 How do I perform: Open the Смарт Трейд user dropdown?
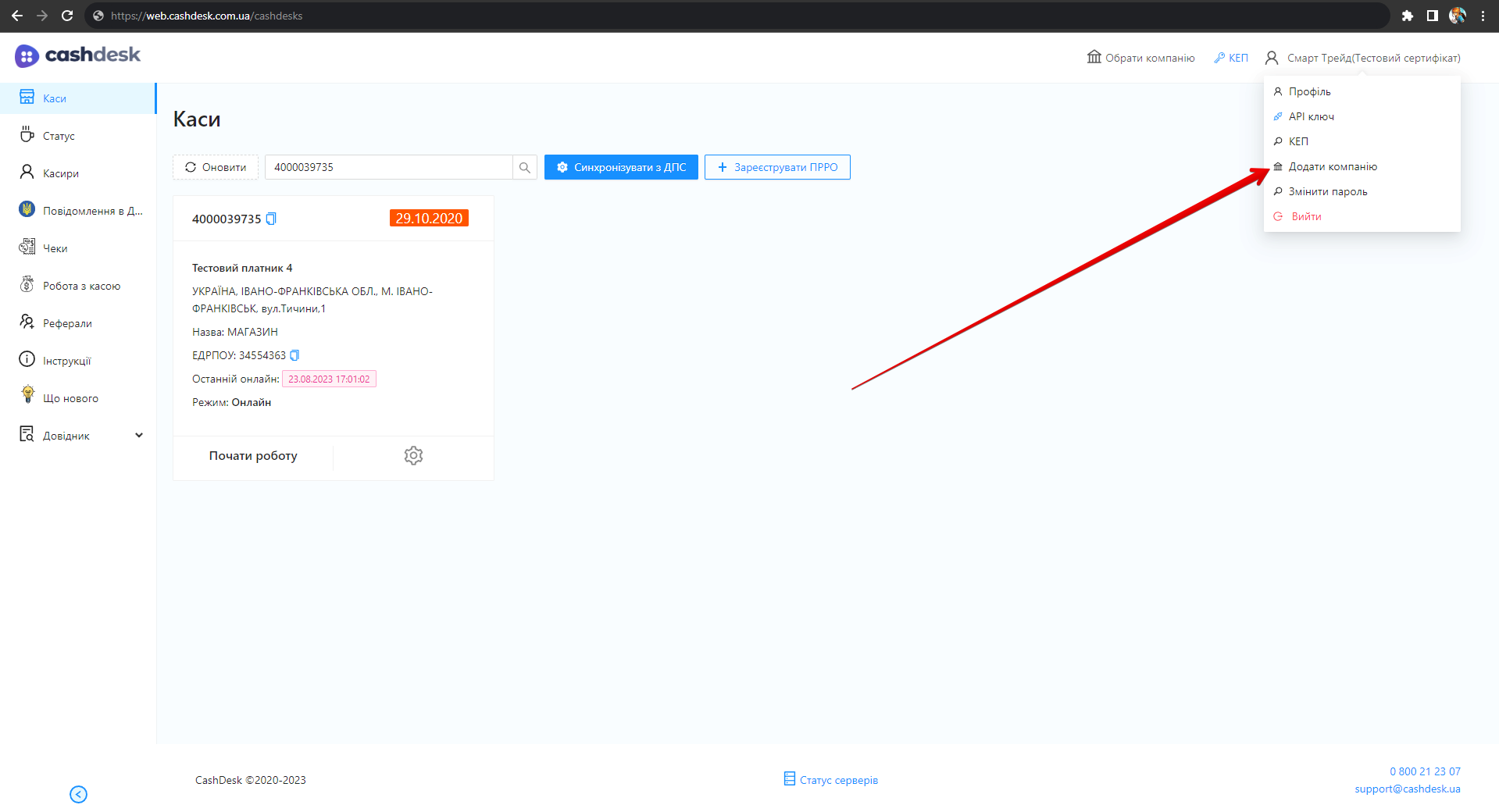1363,58
